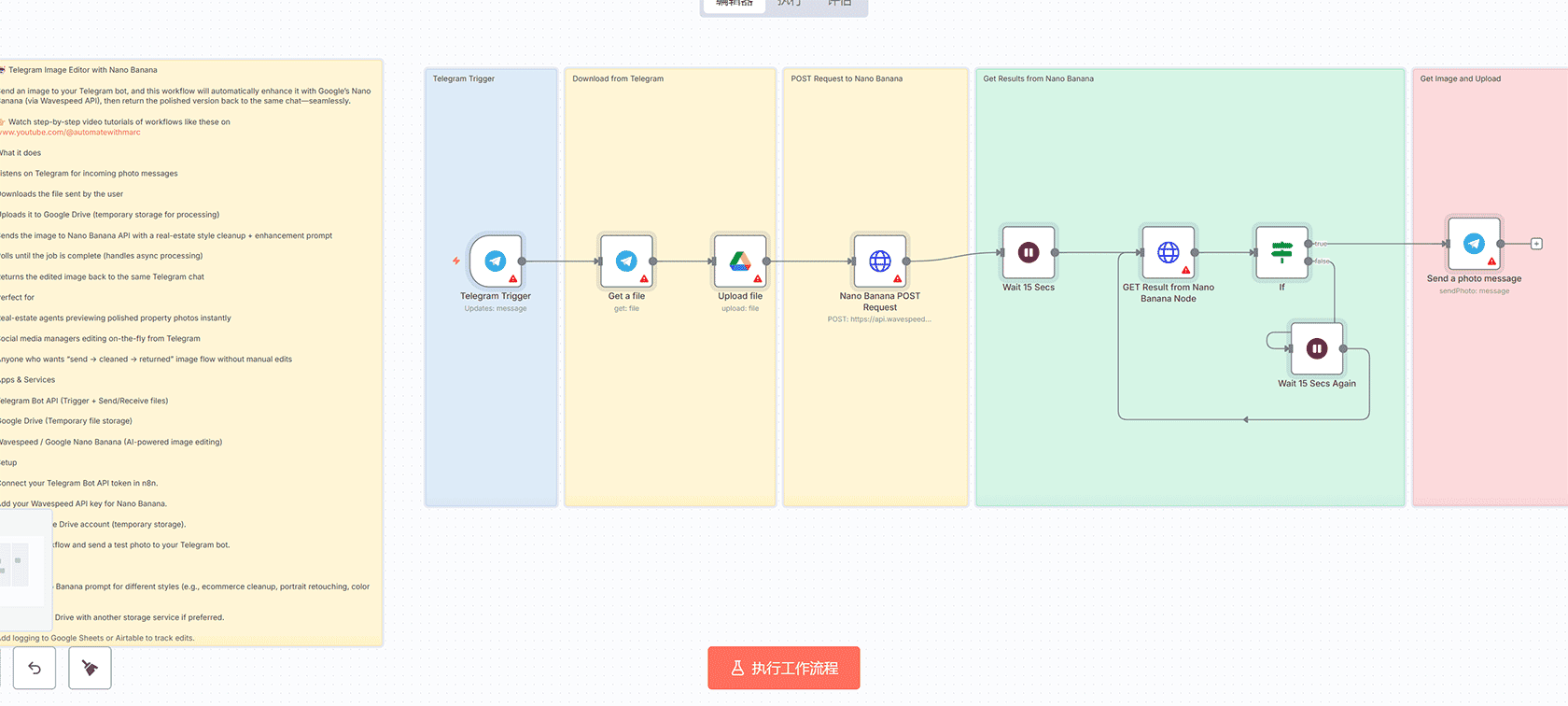Click the broom tidy-up button
Screen dimensions: 1568x706
coord(91,668)
